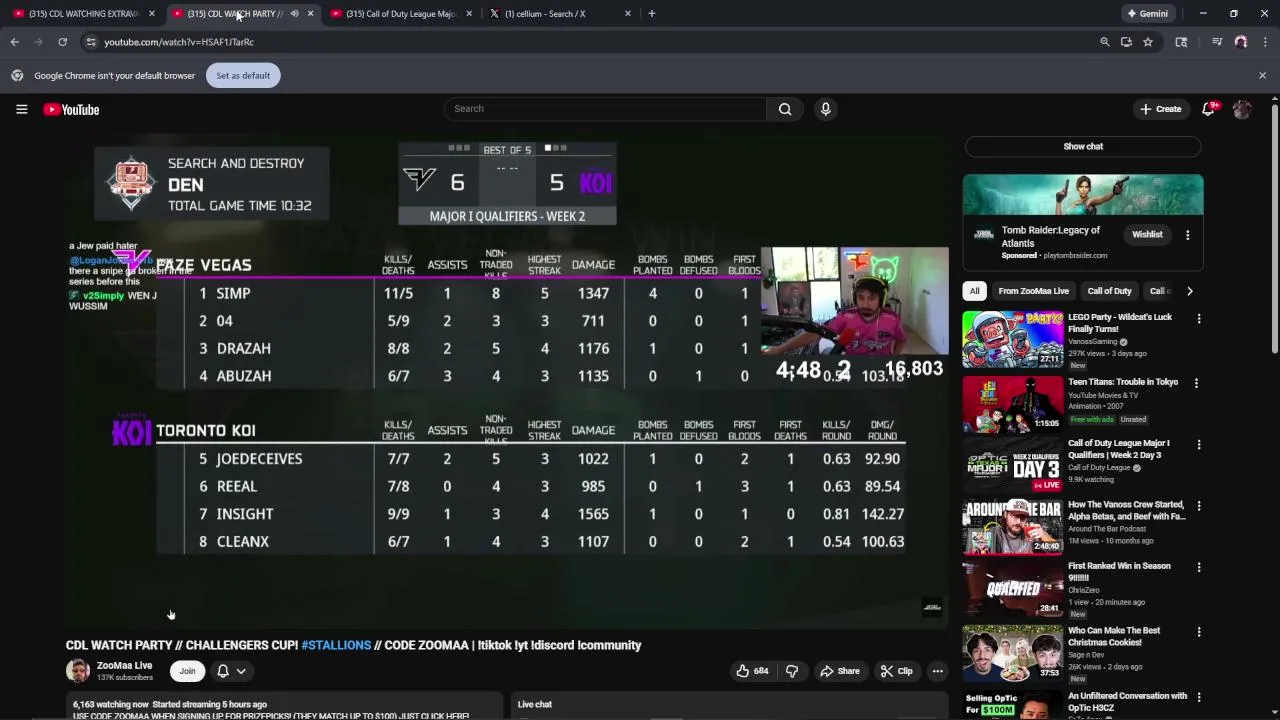This screenshot has height=720, width=1280.
Task: Clip the video
Action: [x=896, y=671]
